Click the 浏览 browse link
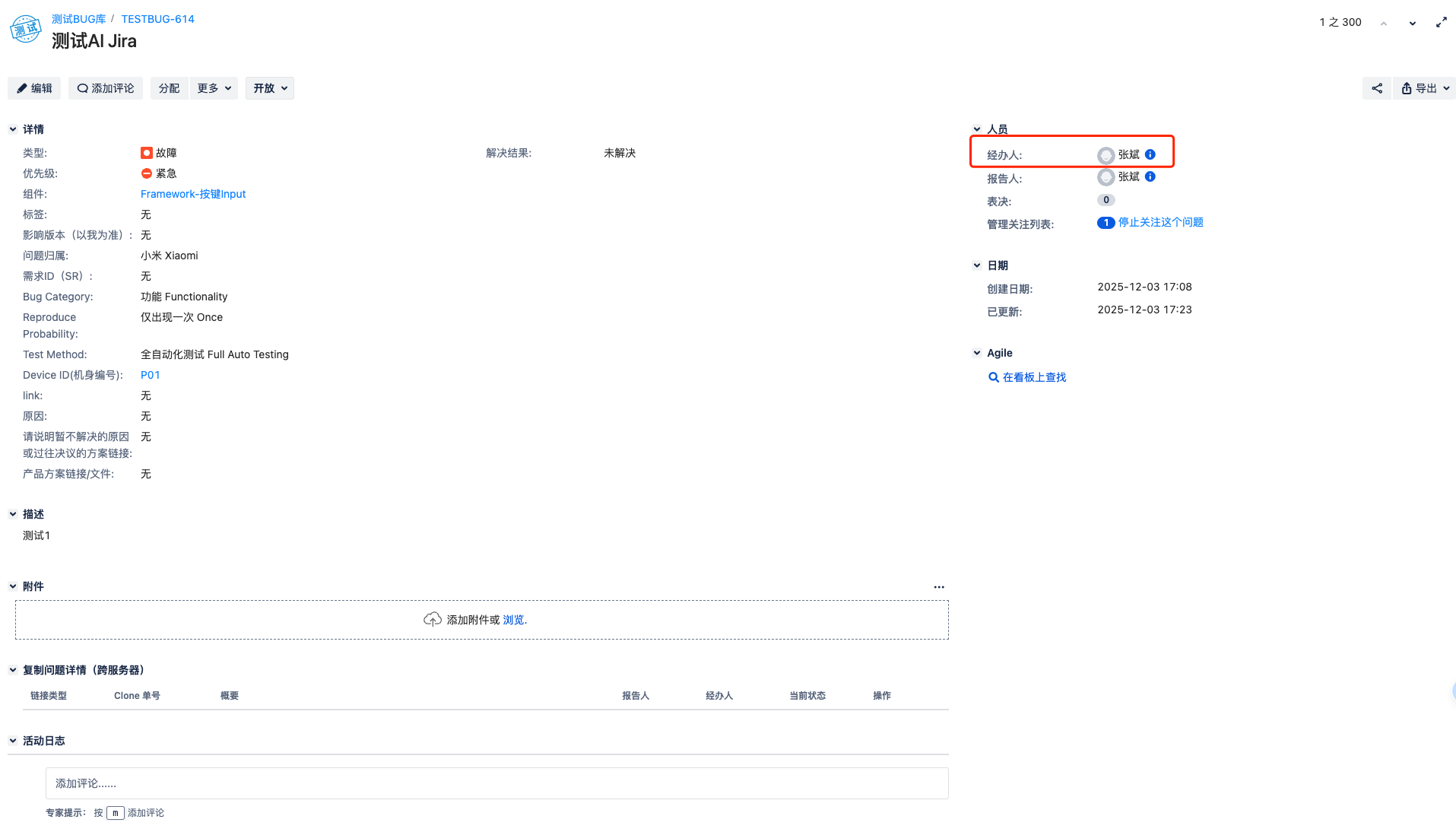This screenshot has height=832, width=1456. pyautogui.click(x=513, y=620)
